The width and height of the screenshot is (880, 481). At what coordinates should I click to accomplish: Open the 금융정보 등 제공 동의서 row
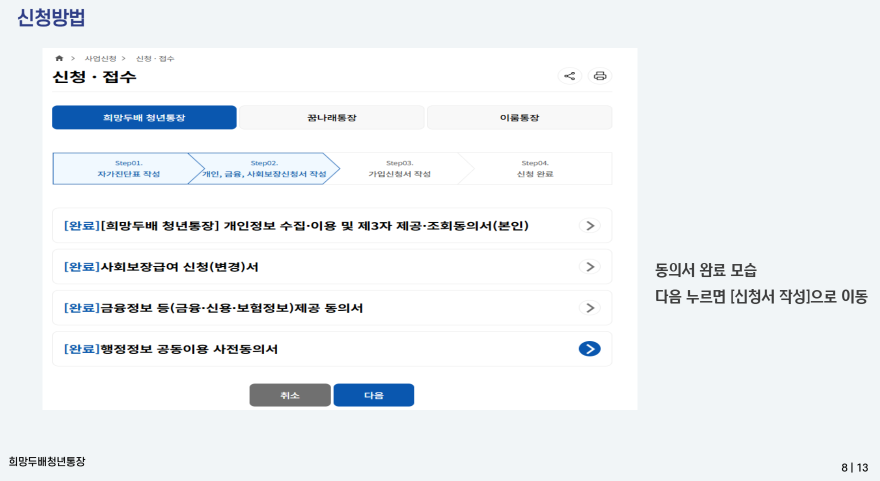332,308
